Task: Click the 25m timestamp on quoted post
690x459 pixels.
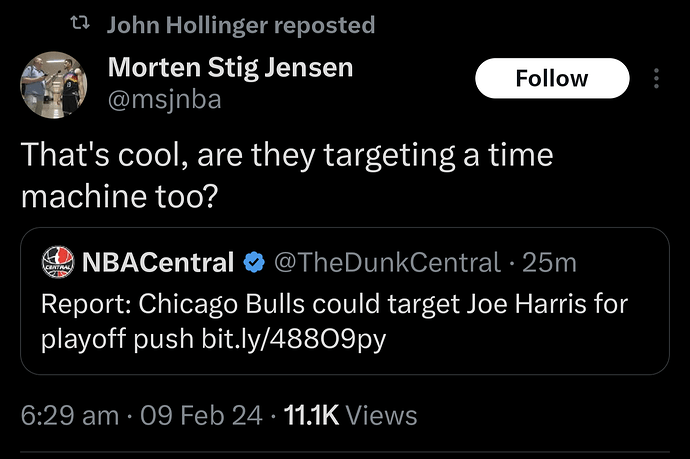Action: (549, 263)
